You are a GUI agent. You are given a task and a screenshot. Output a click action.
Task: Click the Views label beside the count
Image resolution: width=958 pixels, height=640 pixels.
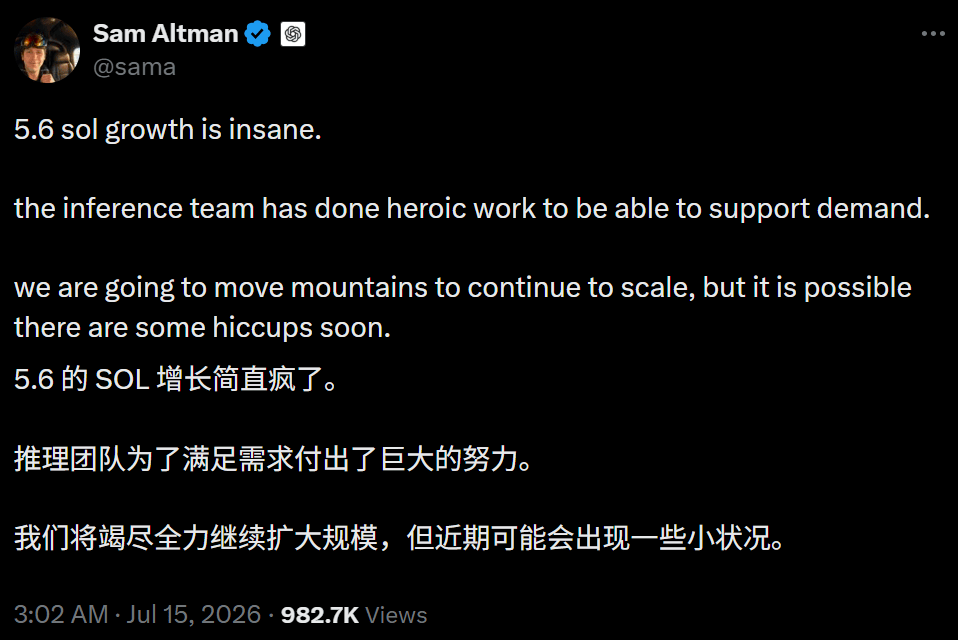click(x=396, y=615)
